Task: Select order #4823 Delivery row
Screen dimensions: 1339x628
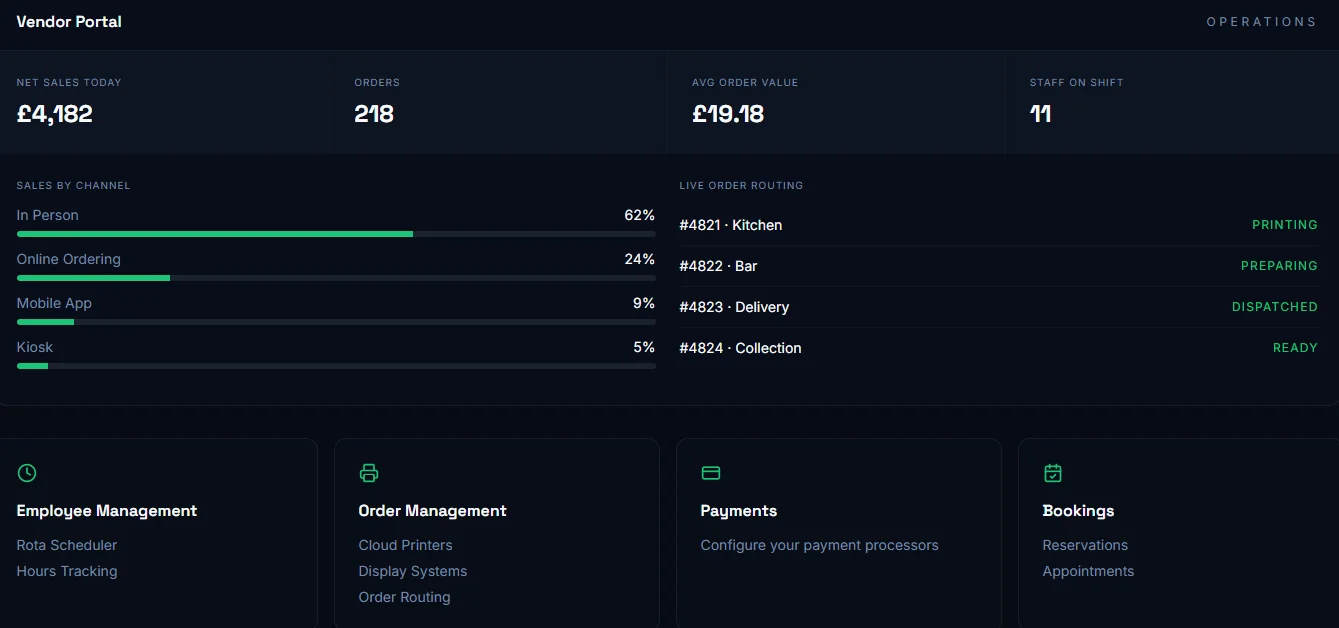Action: 999,307
